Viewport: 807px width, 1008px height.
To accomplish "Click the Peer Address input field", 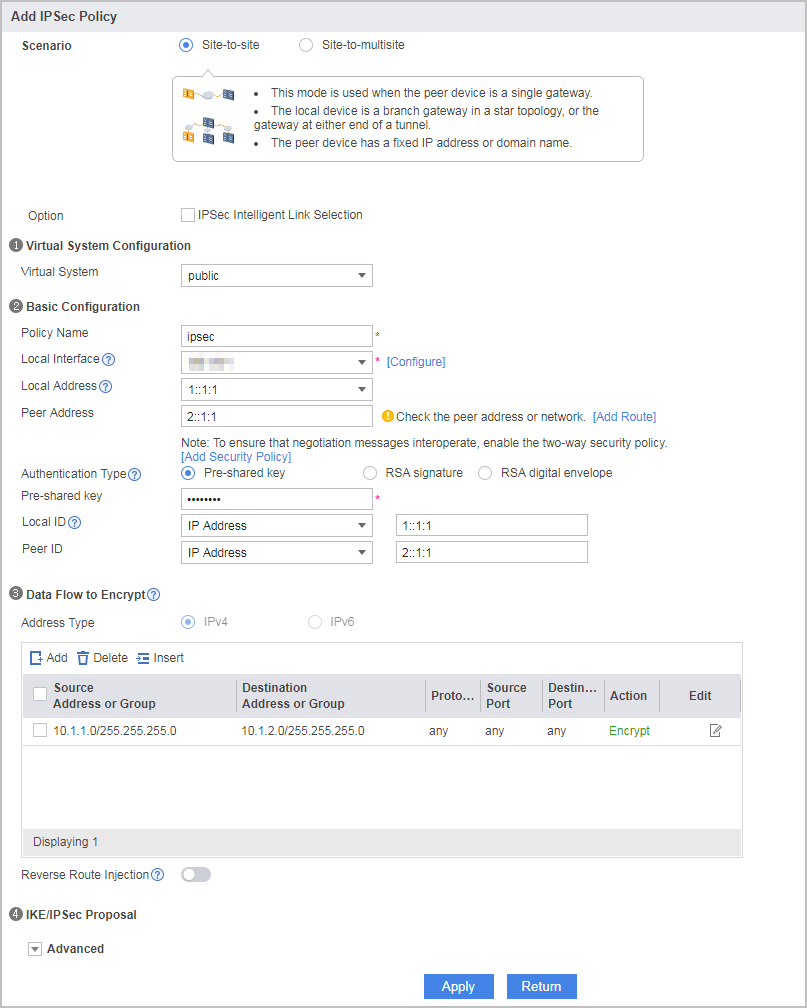I will pos(277,416).
